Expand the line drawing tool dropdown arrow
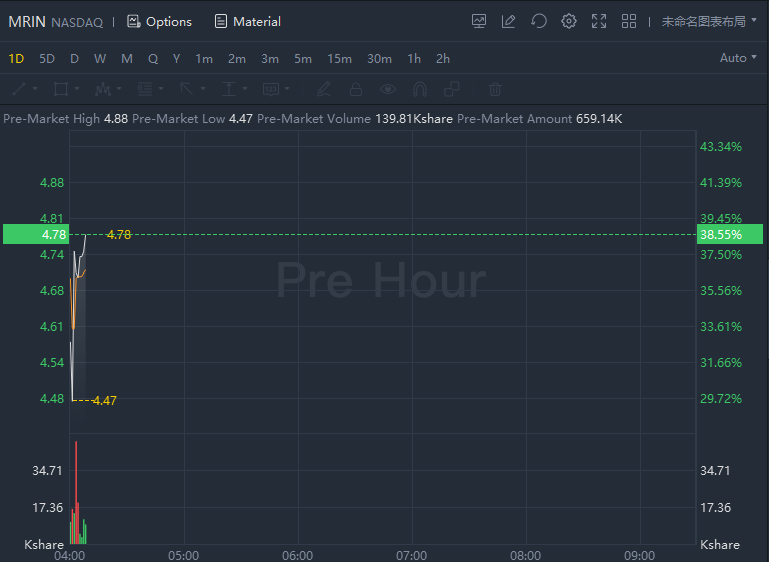Viewport: 769px width, 562px height. [x=35, y=89]
